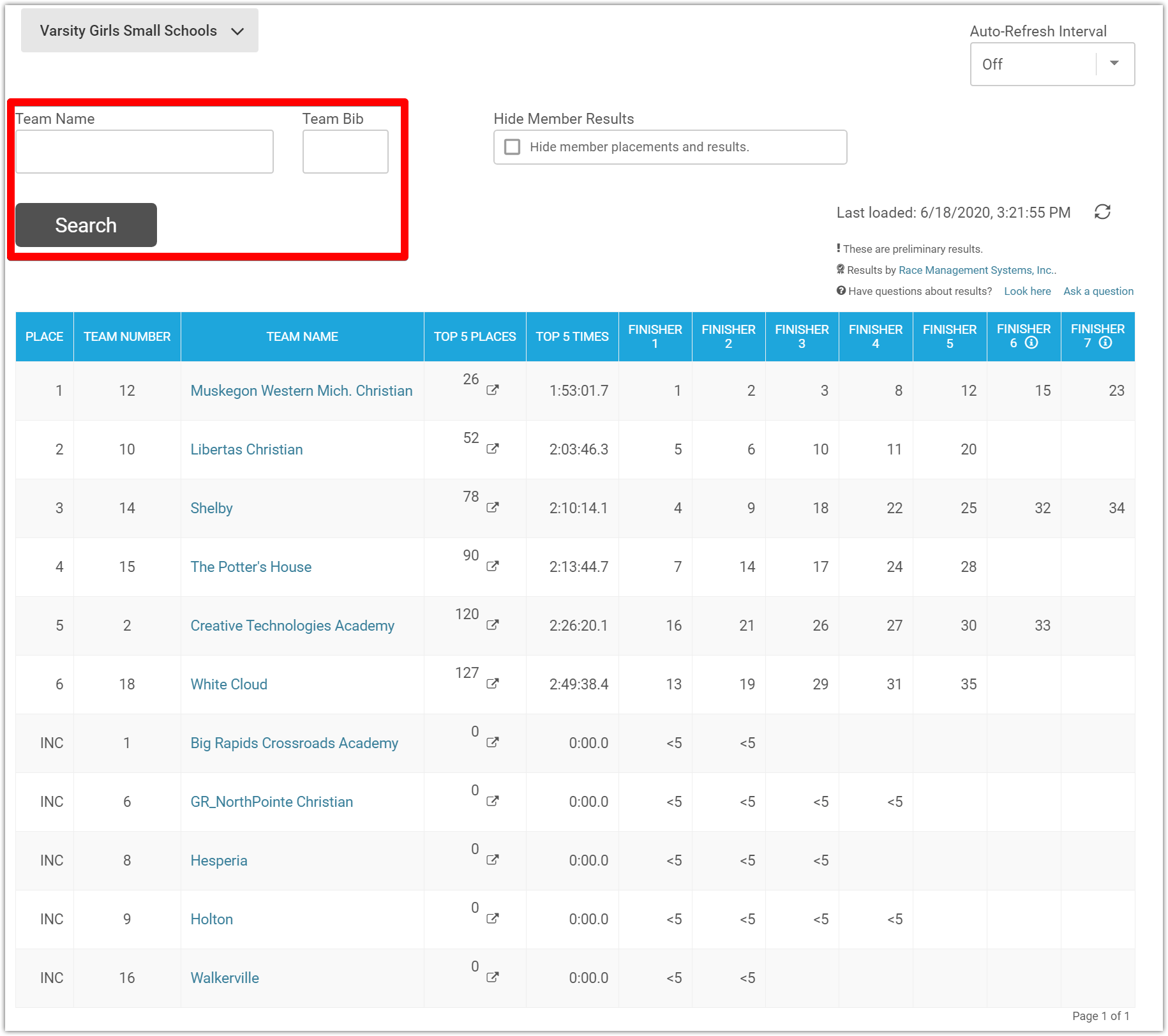1168x1036 pixels.
Task: Select the 26 top 5 places value
Action: tap(471, 379)
